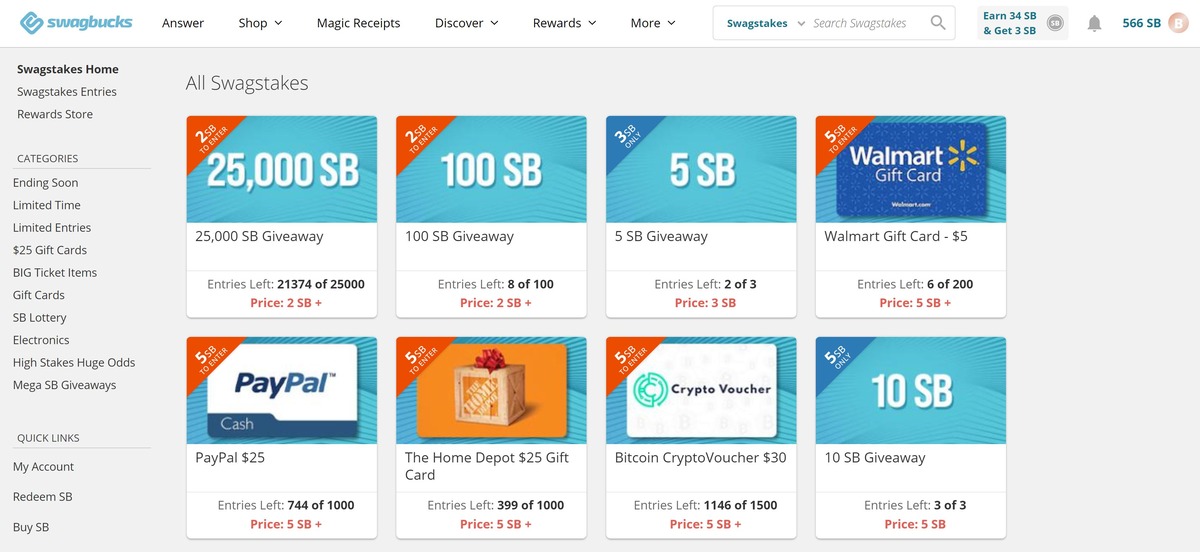Open the notifications bell
Screen dimensions: 1200x552
click(1094, 23)
